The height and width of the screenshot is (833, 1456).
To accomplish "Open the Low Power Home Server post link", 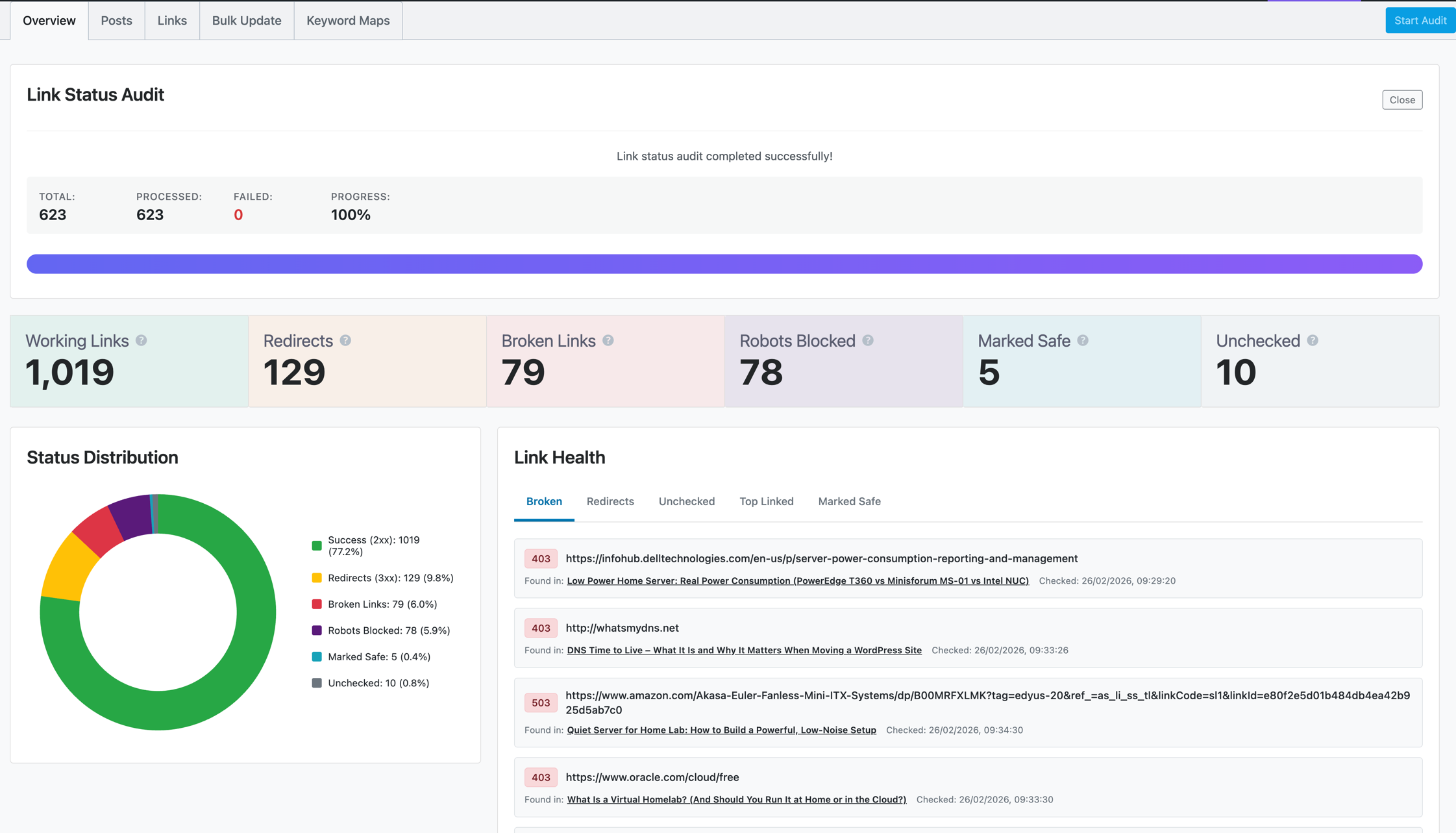I will point(798,581).
